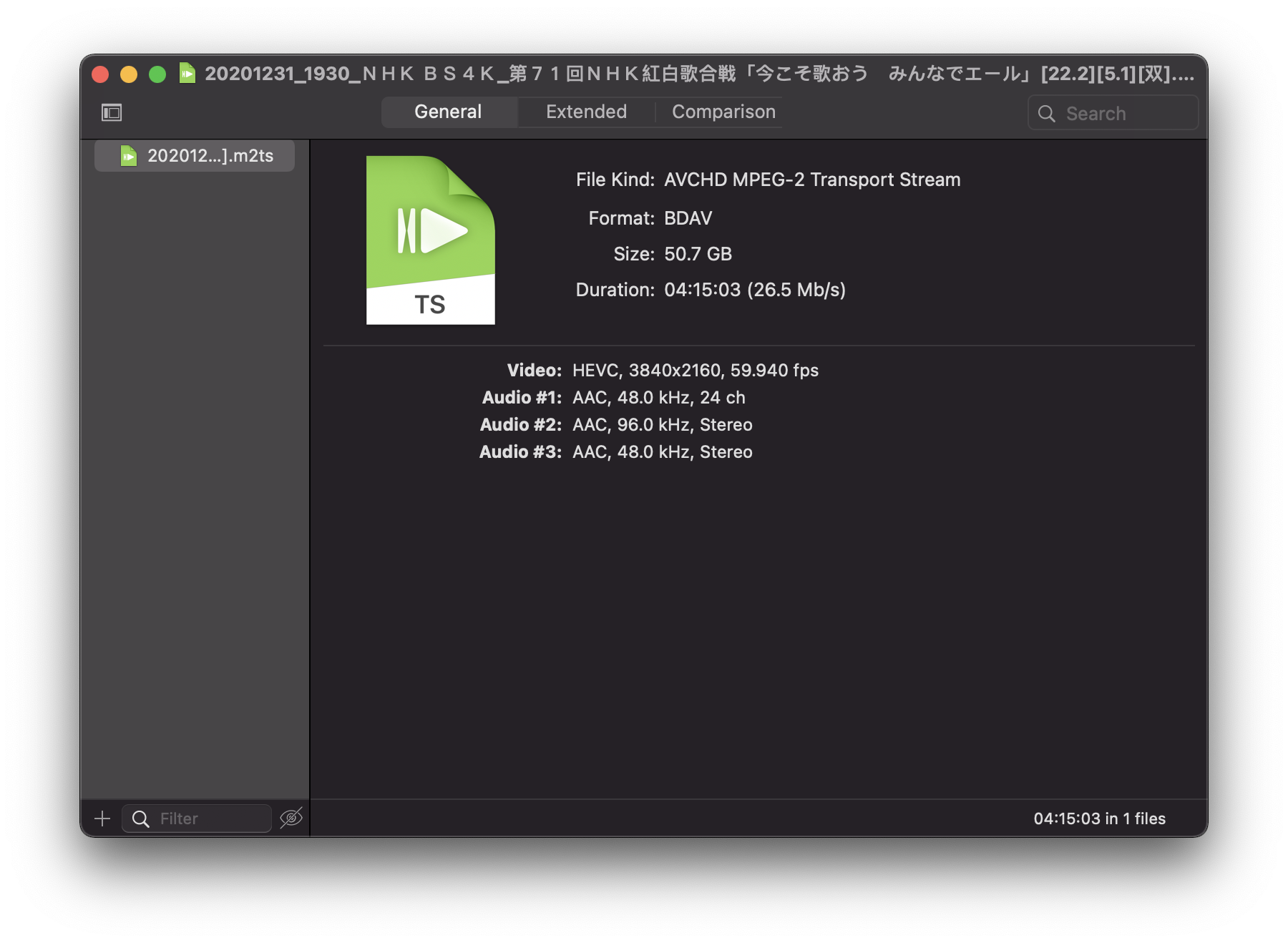Click the Audio #2 label

[521, 424]
